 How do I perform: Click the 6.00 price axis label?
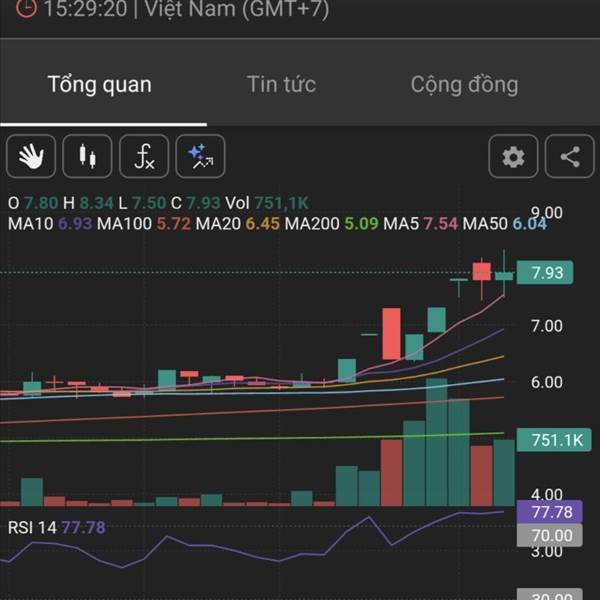(547, 382)
